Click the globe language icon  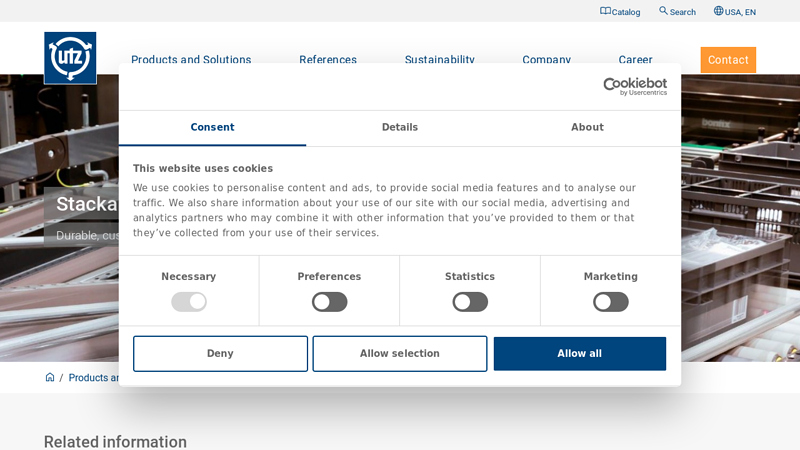point(718,11)
